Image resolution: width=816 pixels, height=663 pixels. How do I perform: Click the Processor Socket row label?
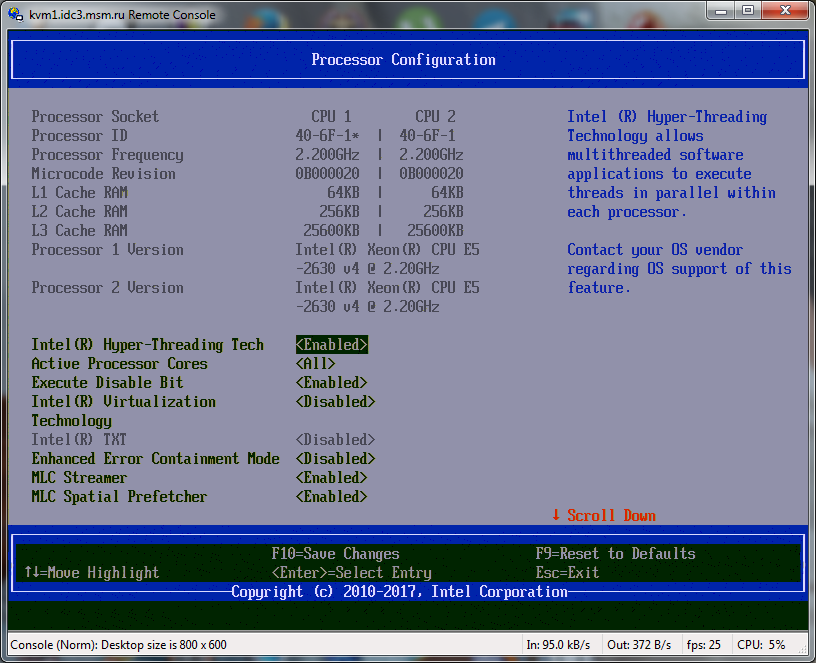pyautogui.click(x=95, y=117)
